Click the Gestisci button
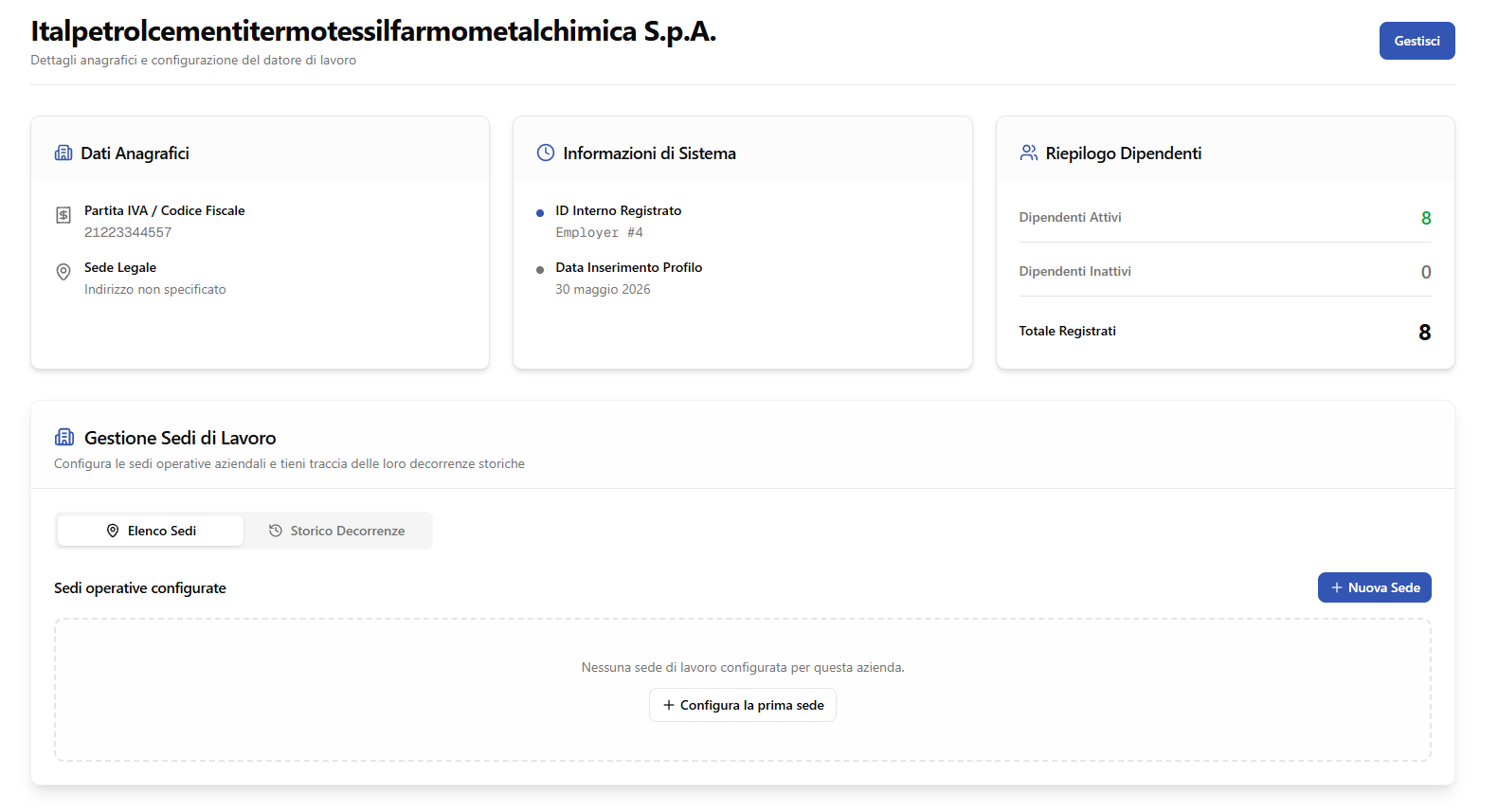1498x812 pixels. 1417,41
